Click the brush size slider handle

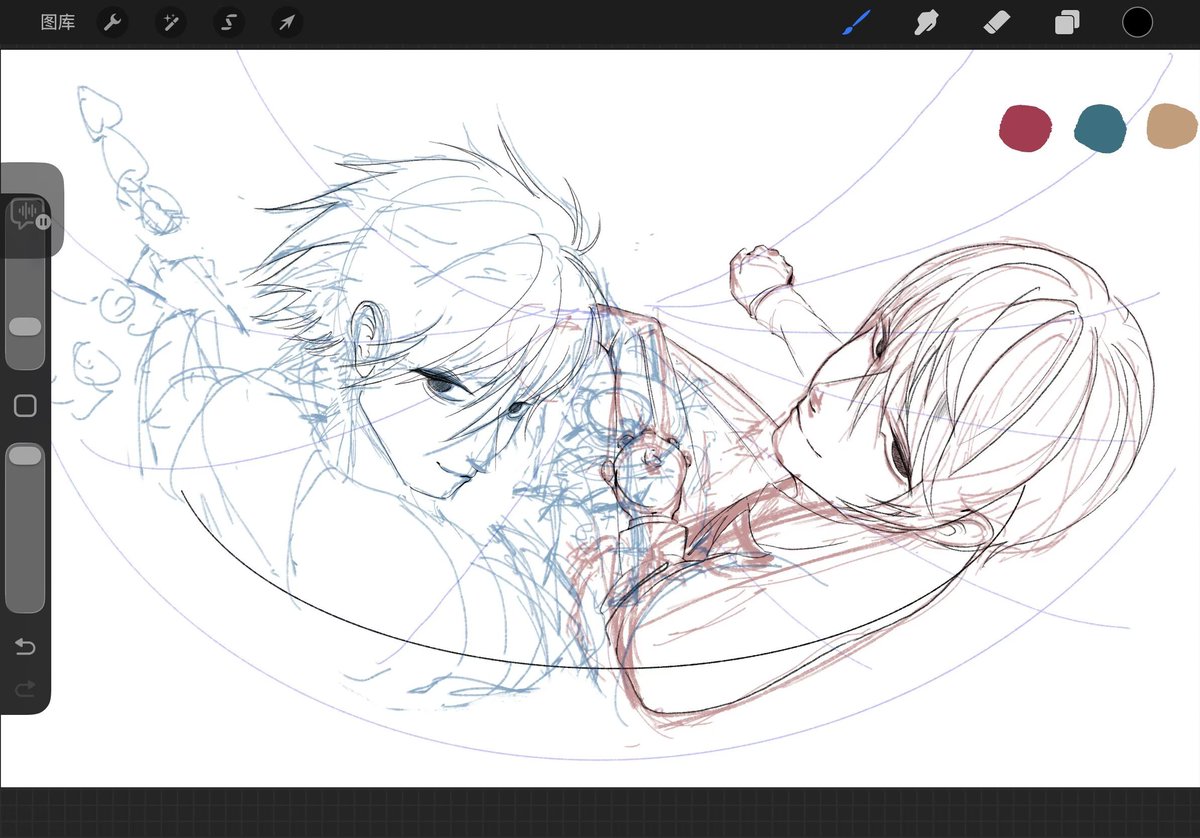point(25,327)
